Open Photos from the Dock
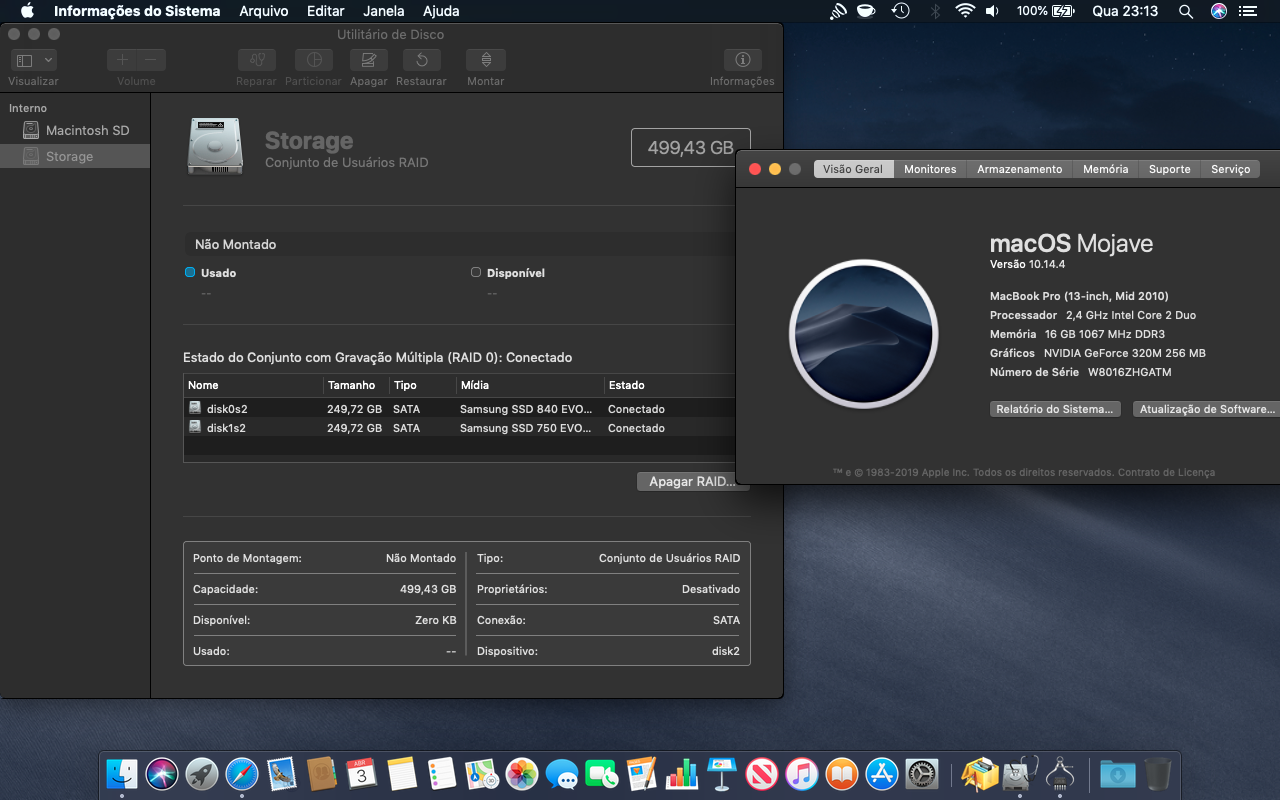 pyautogui.click(x=522, y=773)
